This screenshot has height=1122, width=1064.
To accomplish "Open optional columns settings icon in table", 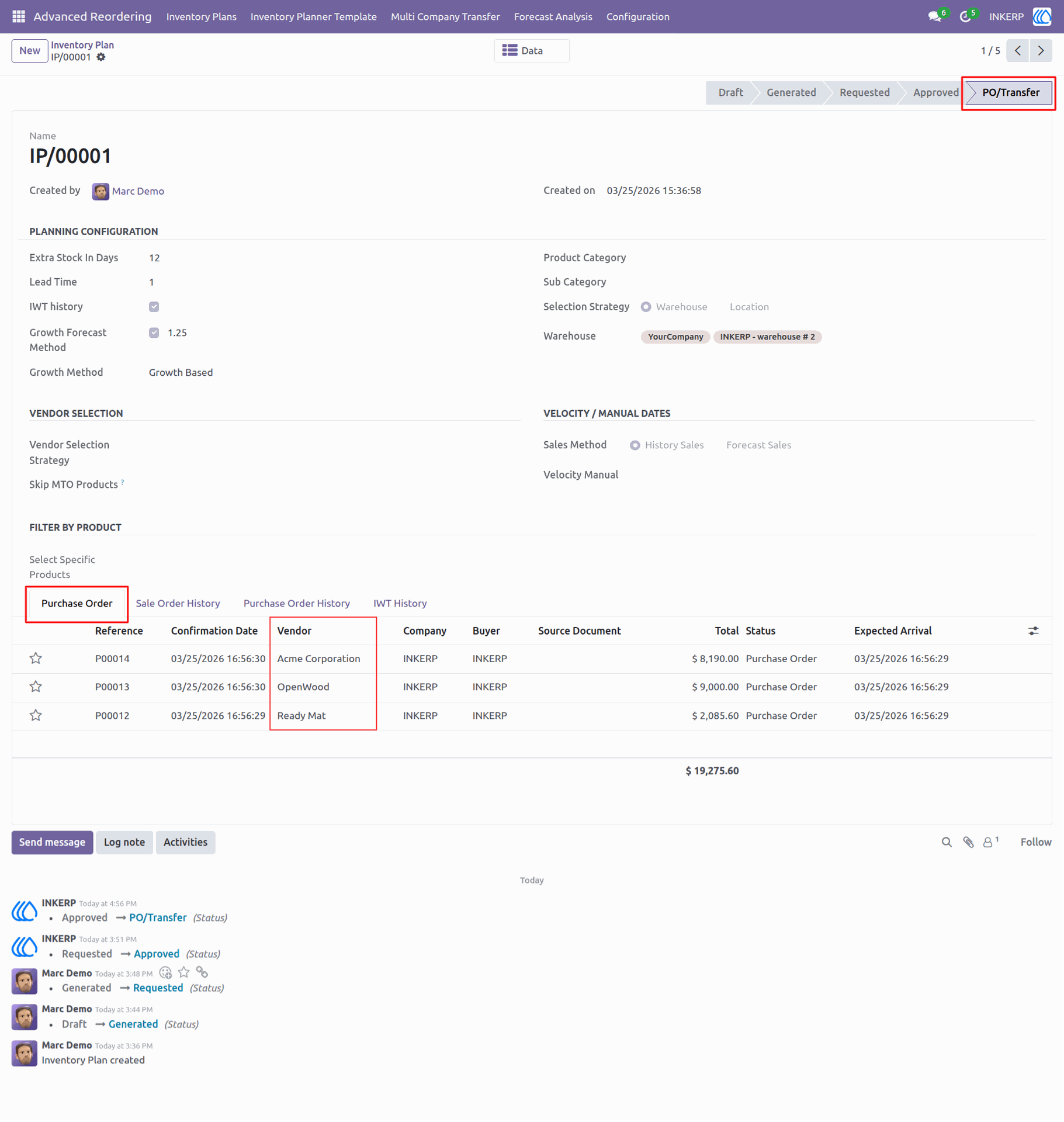I will pyautogui.click(x=1033, y=631).
